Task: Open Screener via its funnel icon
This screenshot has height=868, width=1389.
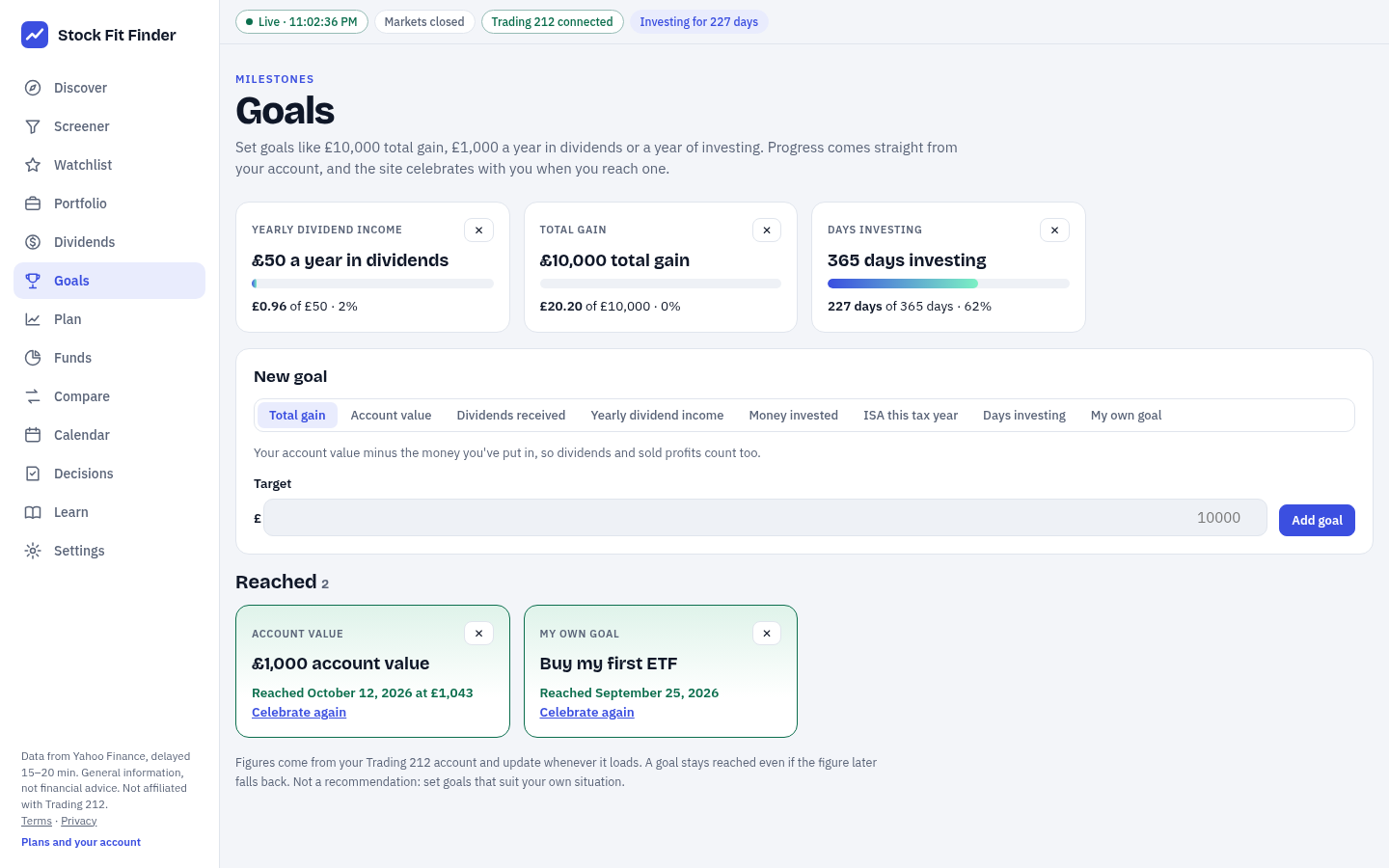Action: pos(33,126)
